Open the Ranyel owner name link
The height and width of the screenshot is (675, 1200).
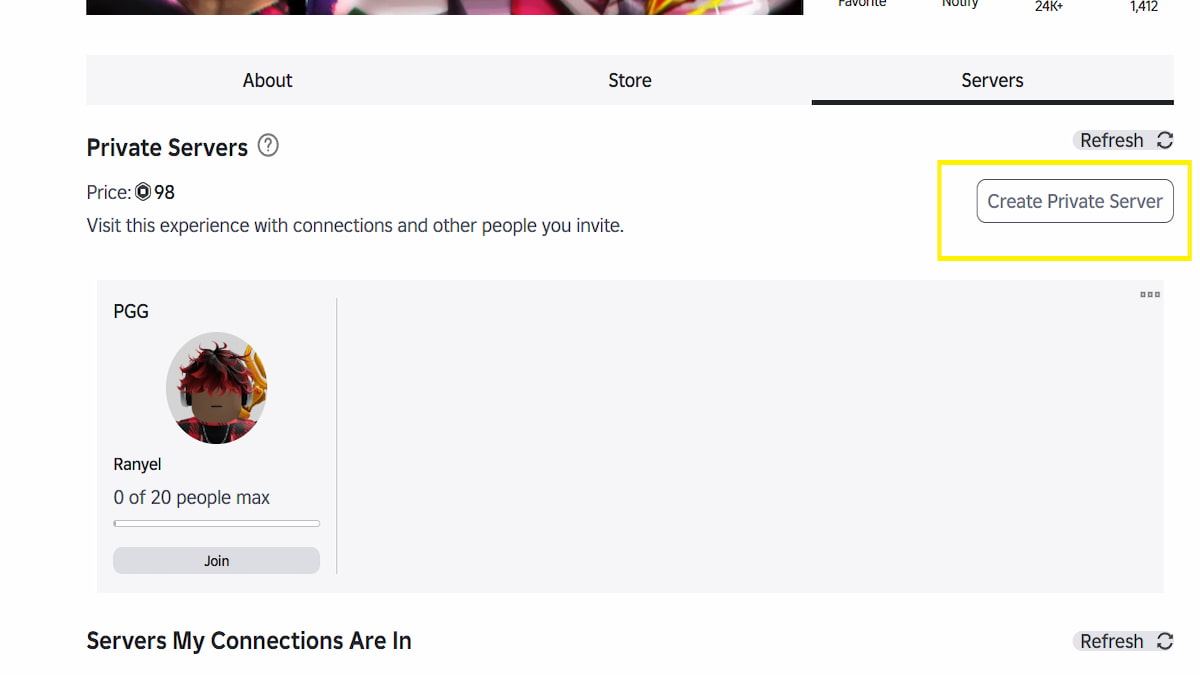(x=137, y=465)
